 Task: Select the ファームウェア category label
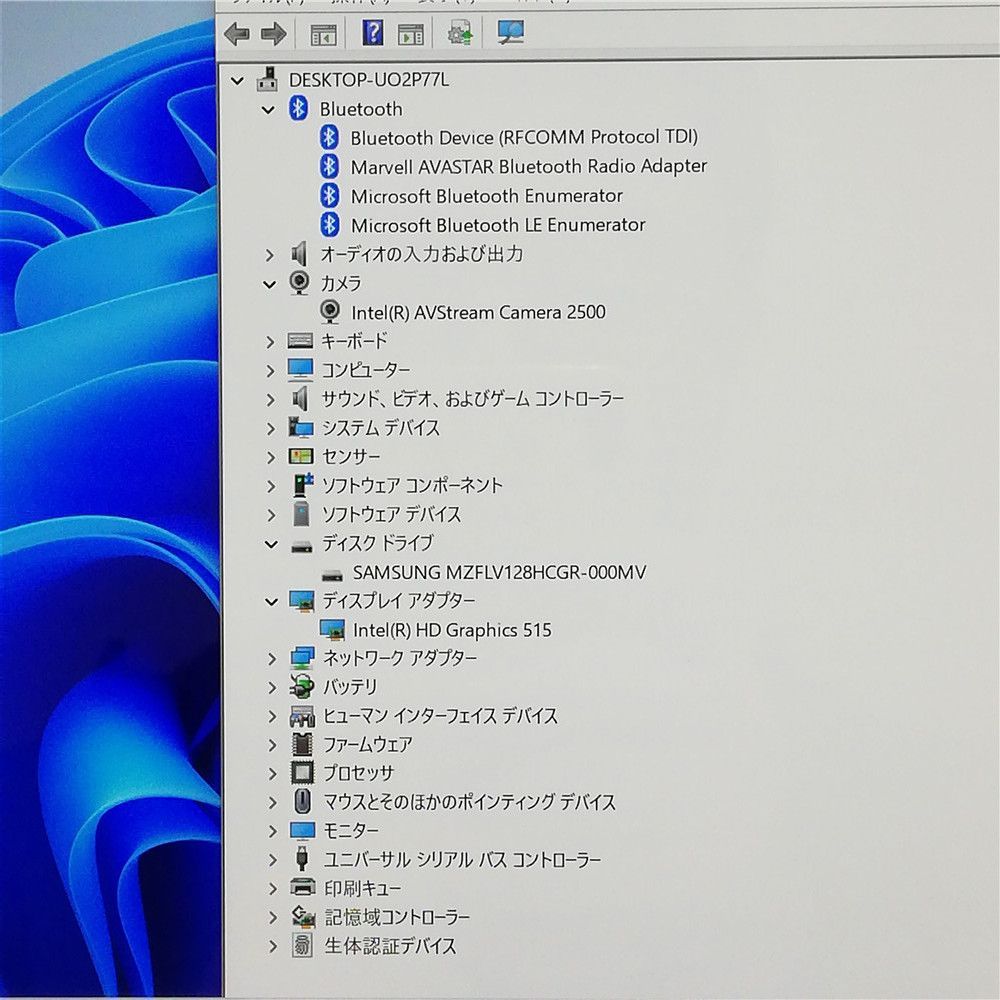(368, 744)
